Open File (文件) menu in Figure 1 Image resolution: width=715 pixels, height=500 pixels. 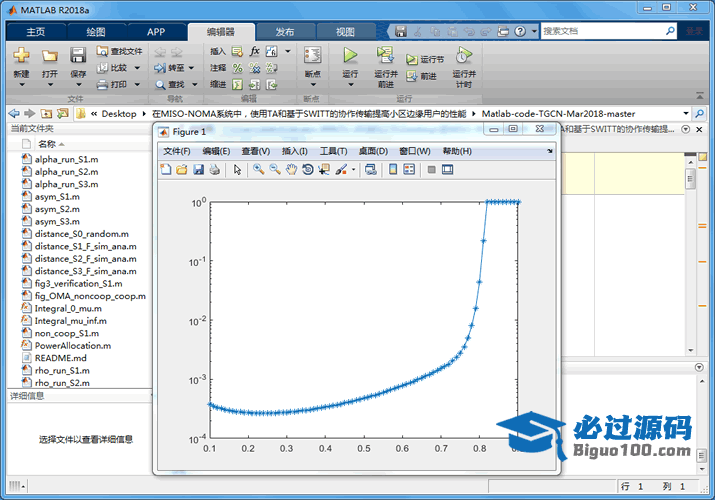coord(176,151)
